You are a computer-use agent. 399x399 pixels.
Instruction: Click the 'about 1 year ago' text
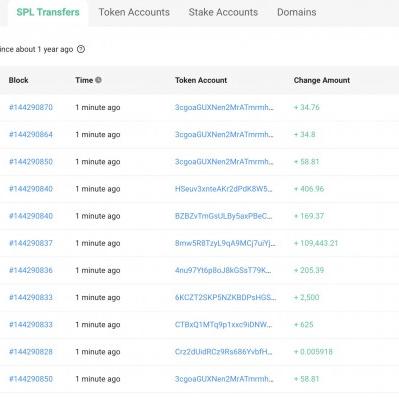[x=44, y=49]
